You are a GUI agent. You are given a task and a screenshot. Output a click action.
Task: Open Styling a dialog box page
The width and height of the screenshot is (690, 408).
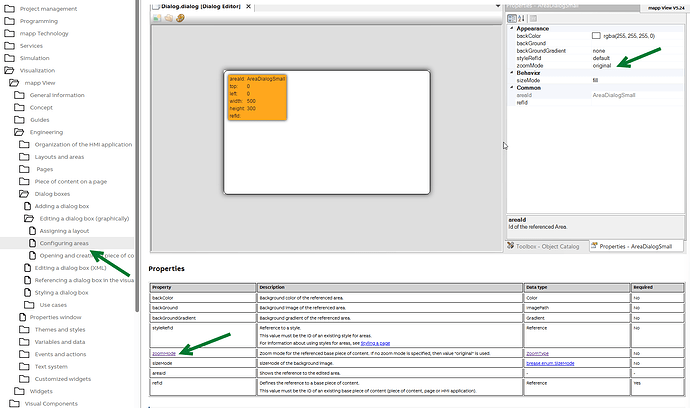point(62,292)
